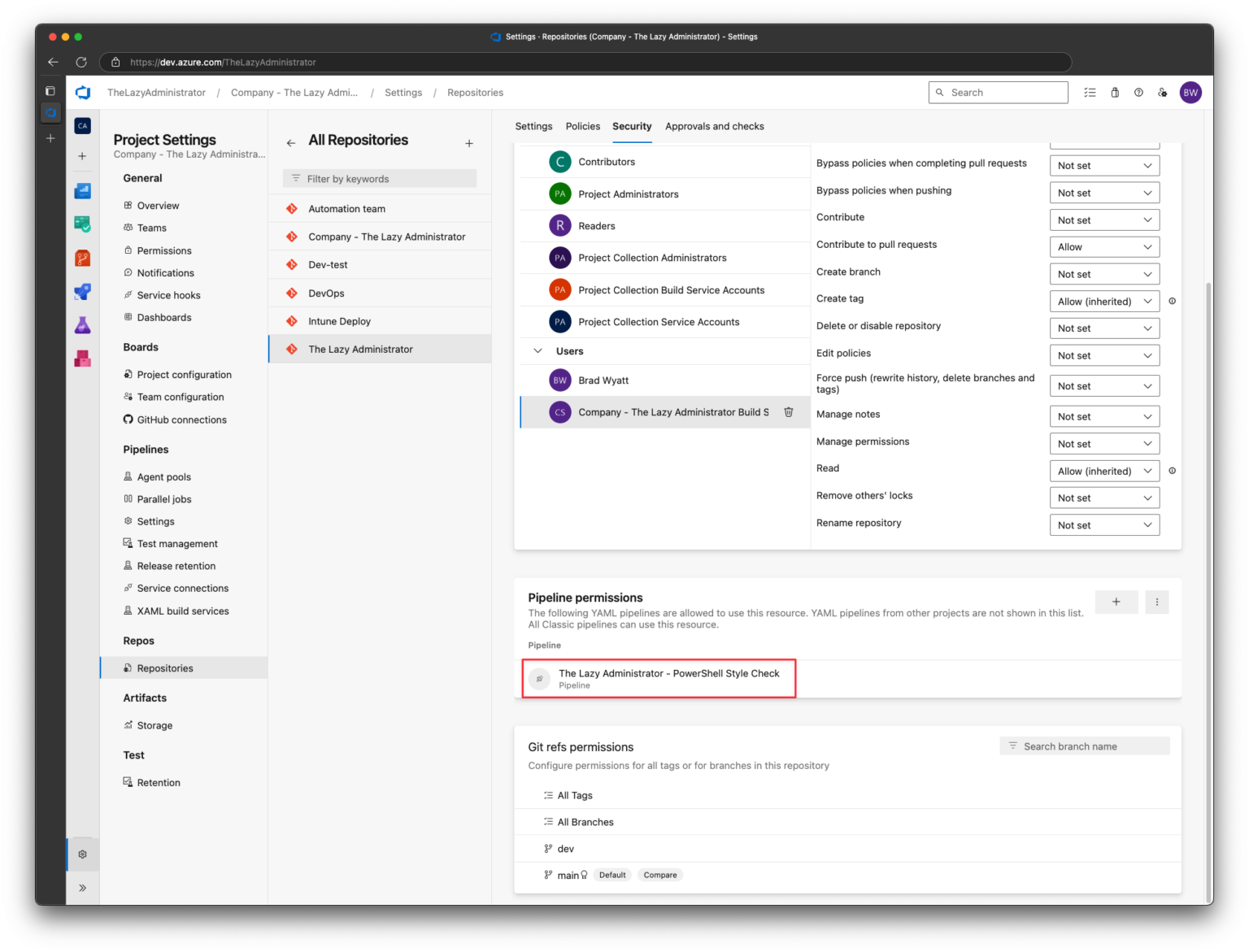Viewport: 1249px width, 952px height.
Task: Go back in browser
Action: pyautogui.click(x=53, y=62)
